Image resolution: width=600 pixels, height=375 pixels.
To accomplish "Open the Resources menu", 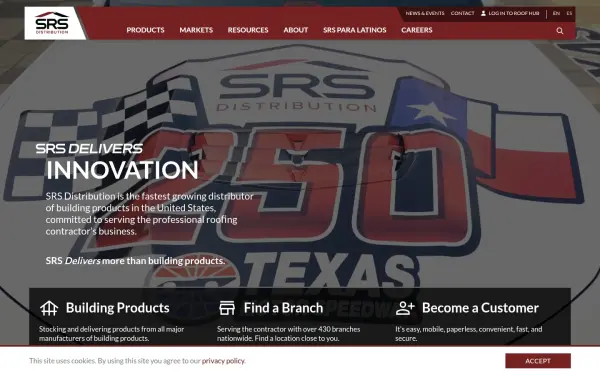I will [x=248, y=30].
